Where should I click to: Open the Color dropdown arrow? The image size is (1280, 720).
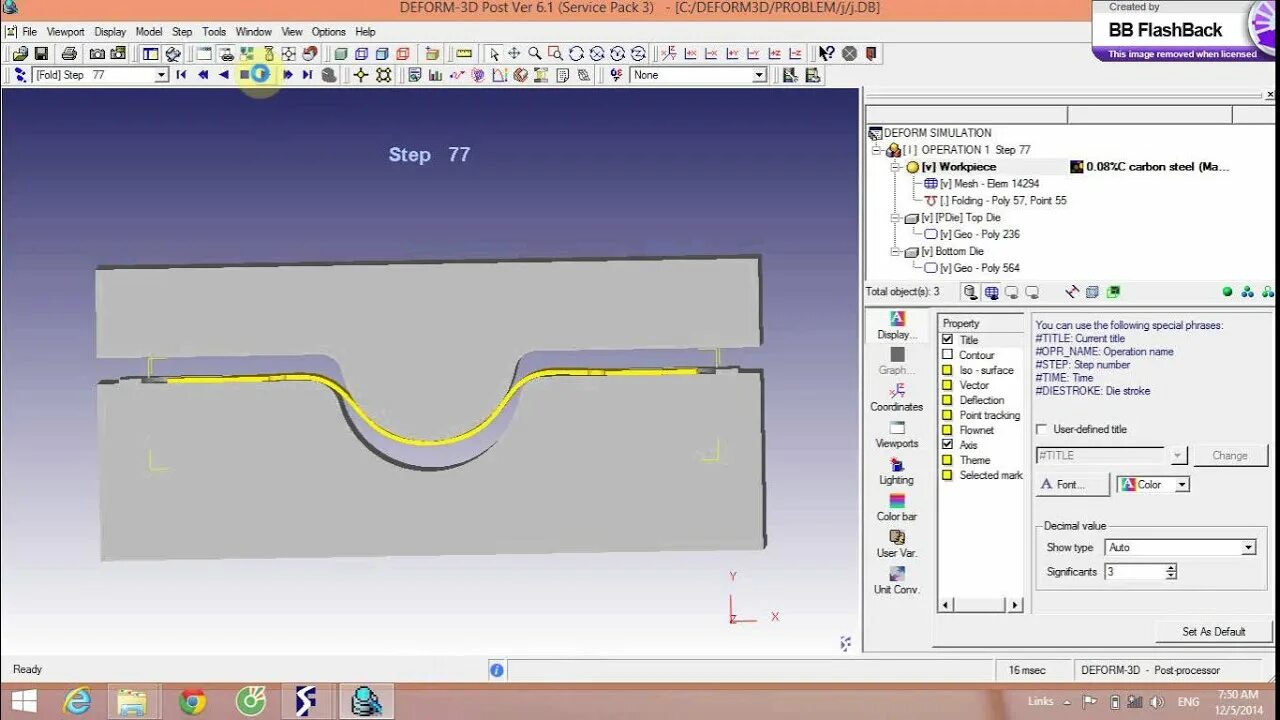1181,484
